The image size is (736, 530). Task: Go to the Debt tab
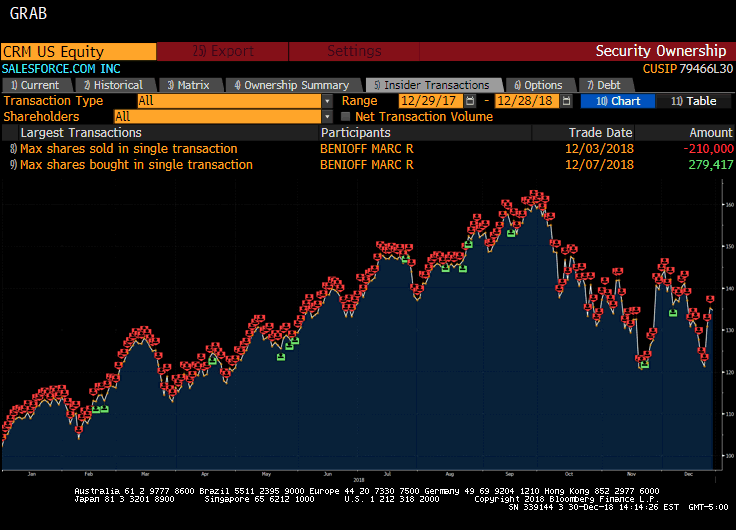pos(606,85)
